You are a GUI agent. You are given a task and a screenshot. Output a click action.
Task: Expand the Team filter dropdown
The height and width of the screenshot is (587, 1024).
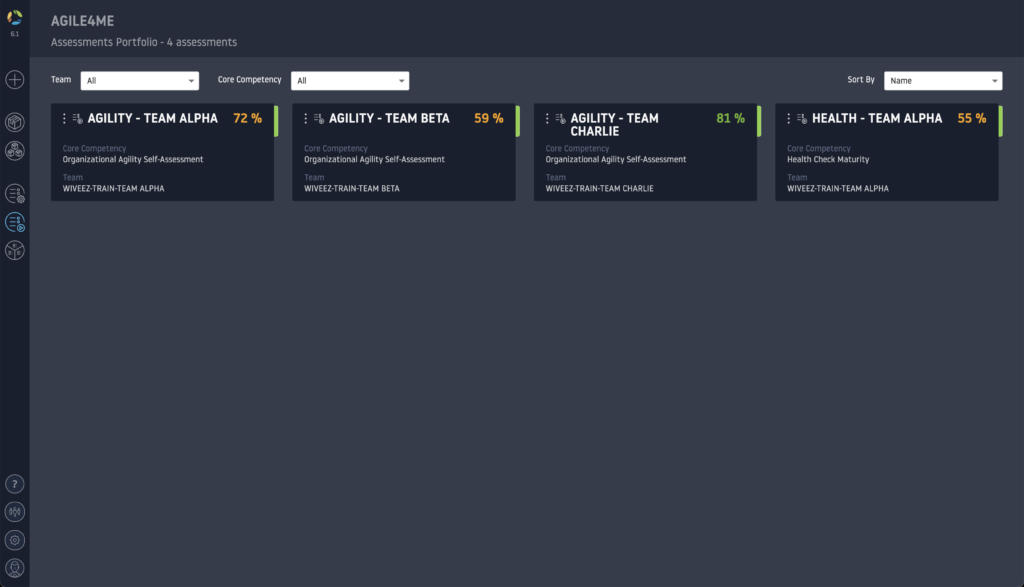click(x=141, y=81)
